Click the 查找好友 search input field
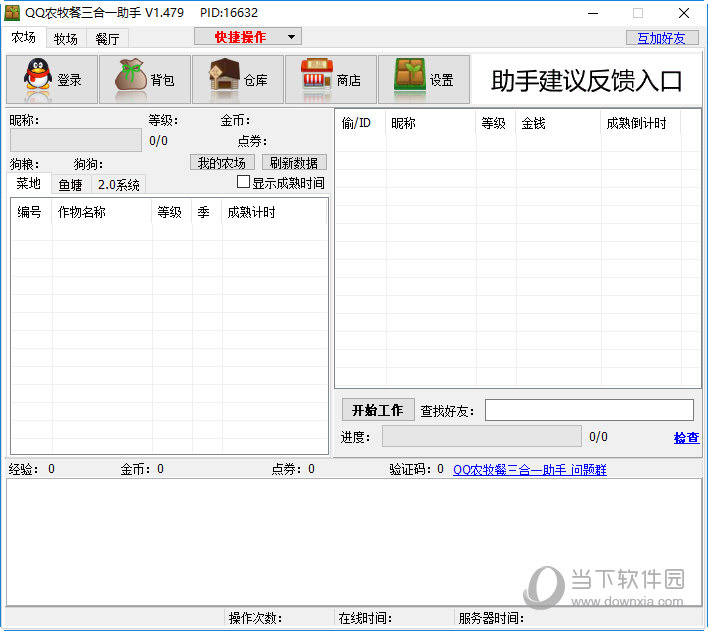This screenshot has height=631, width=708. click(x=589, y=410)
